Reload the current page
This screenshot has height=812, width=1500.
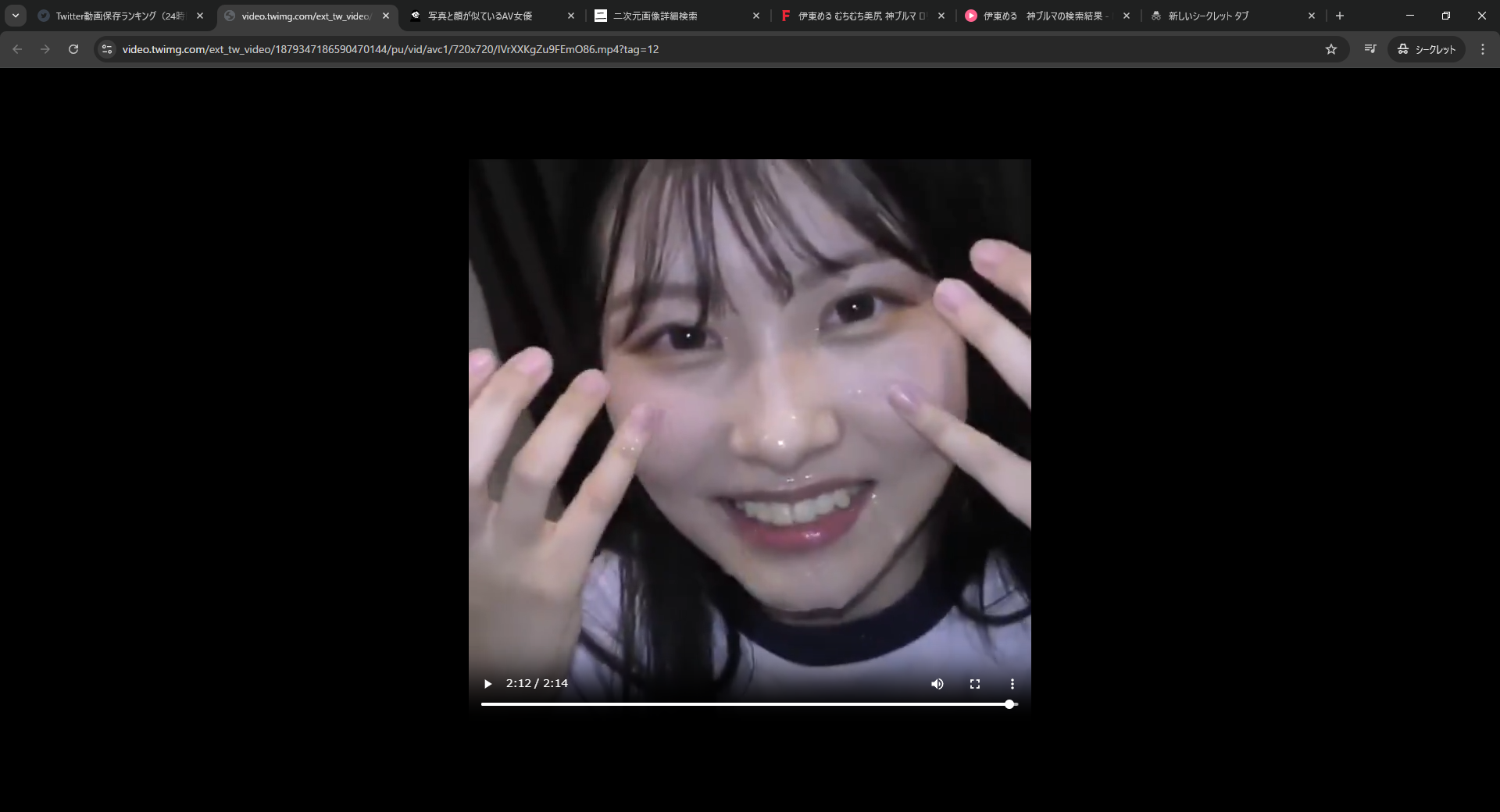coord(73,49)
